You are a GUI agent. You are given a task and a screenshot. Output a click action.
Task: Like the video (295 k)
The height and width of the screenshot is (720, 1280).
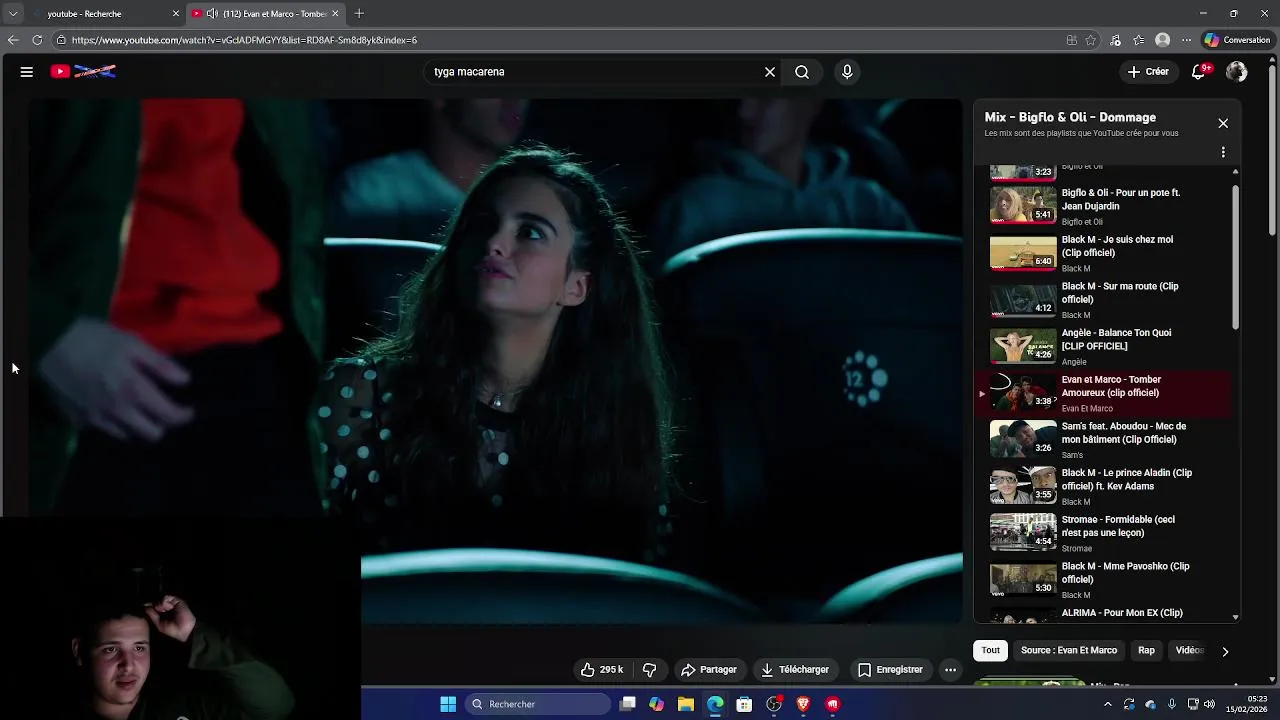point(602,670)
